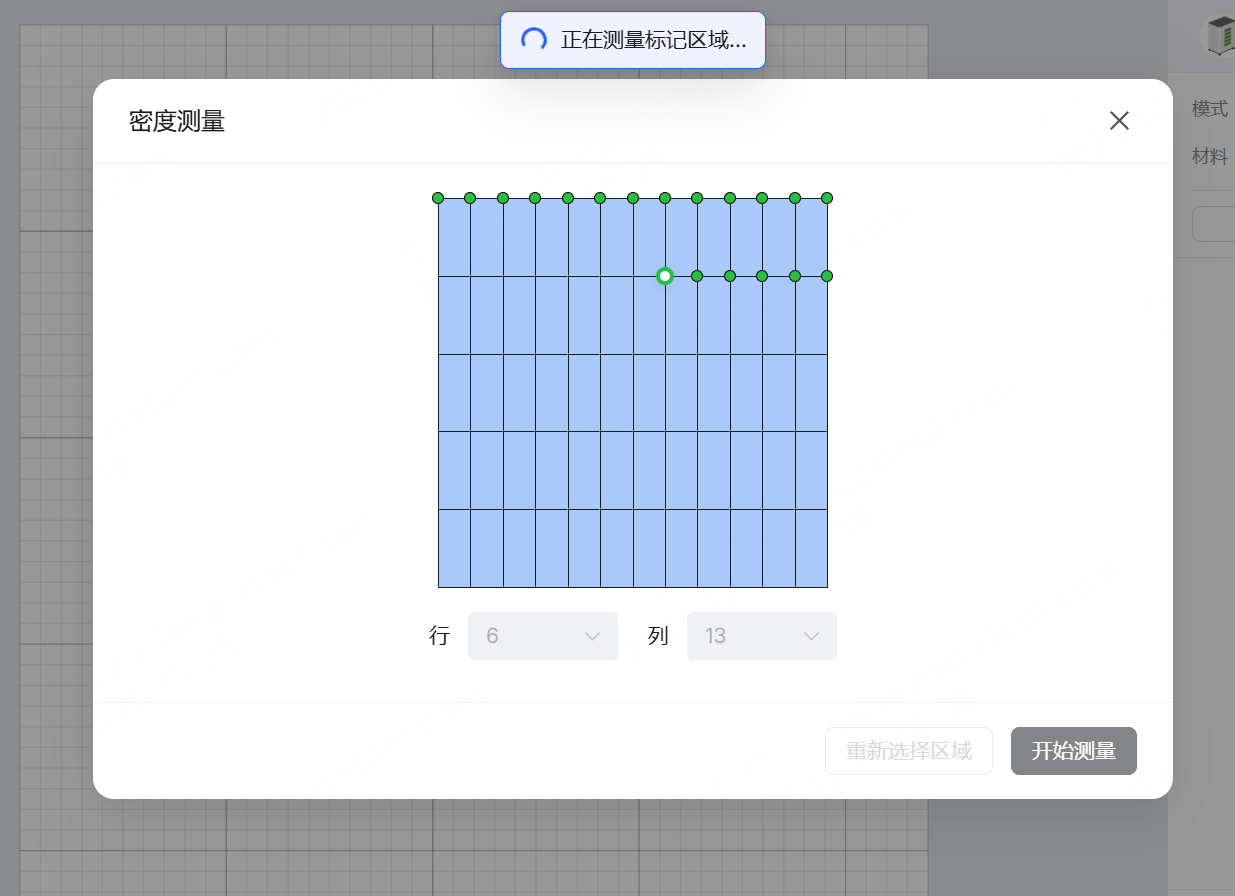Close the 密度测量 dialog
1235x896 pixels.
click(1119, 121)
